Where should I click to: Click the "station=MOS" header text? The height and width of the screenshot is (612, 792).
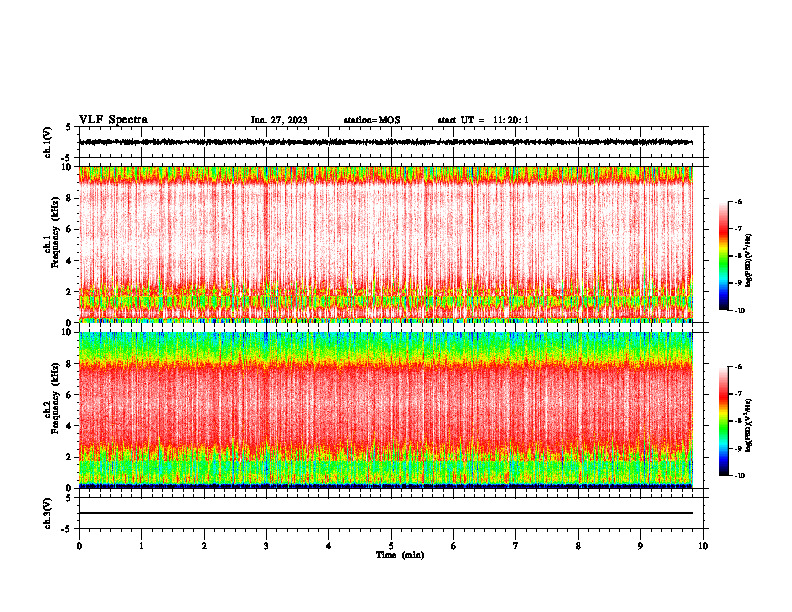(x=372, y=120)
